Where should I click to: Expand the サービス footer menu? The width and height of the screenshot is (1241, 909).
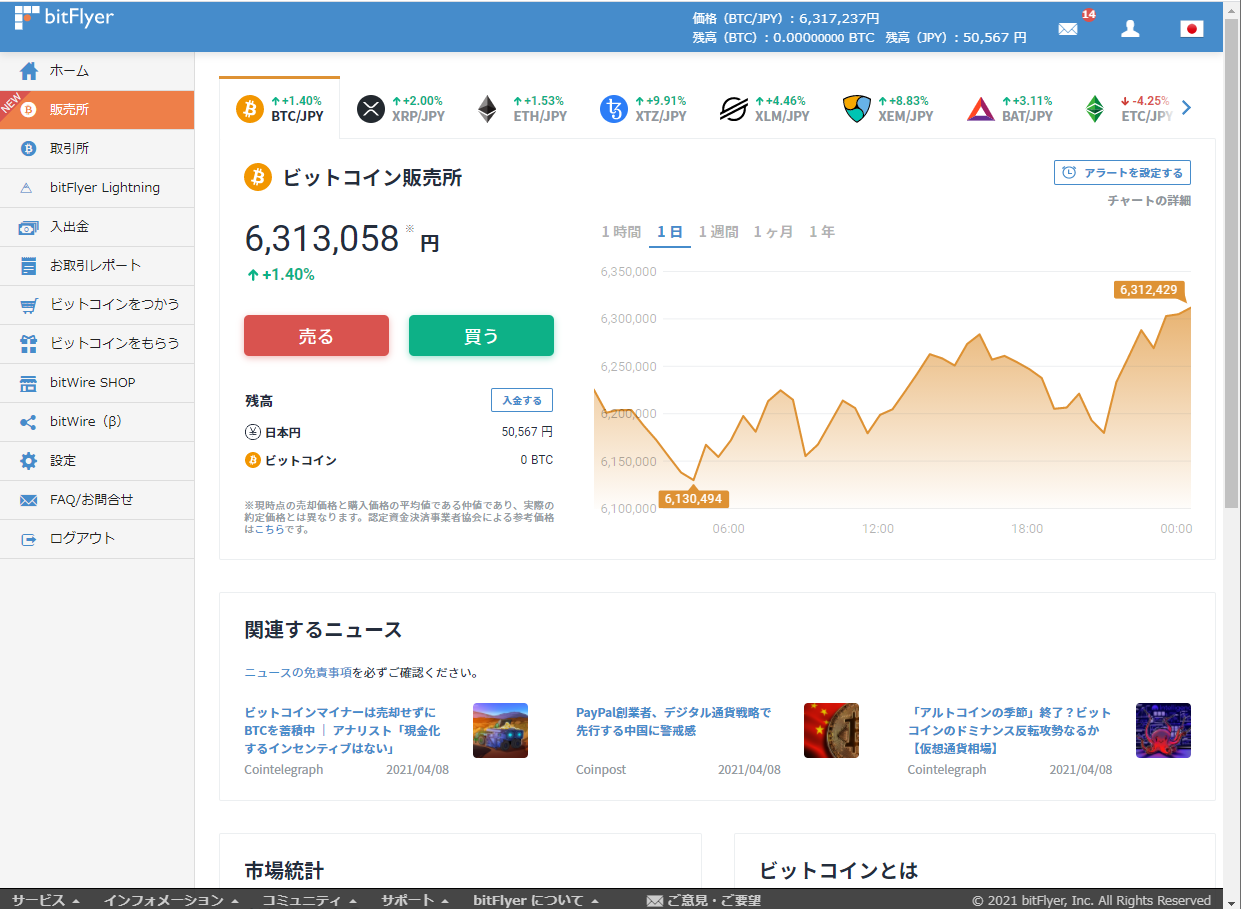(46, 900)
